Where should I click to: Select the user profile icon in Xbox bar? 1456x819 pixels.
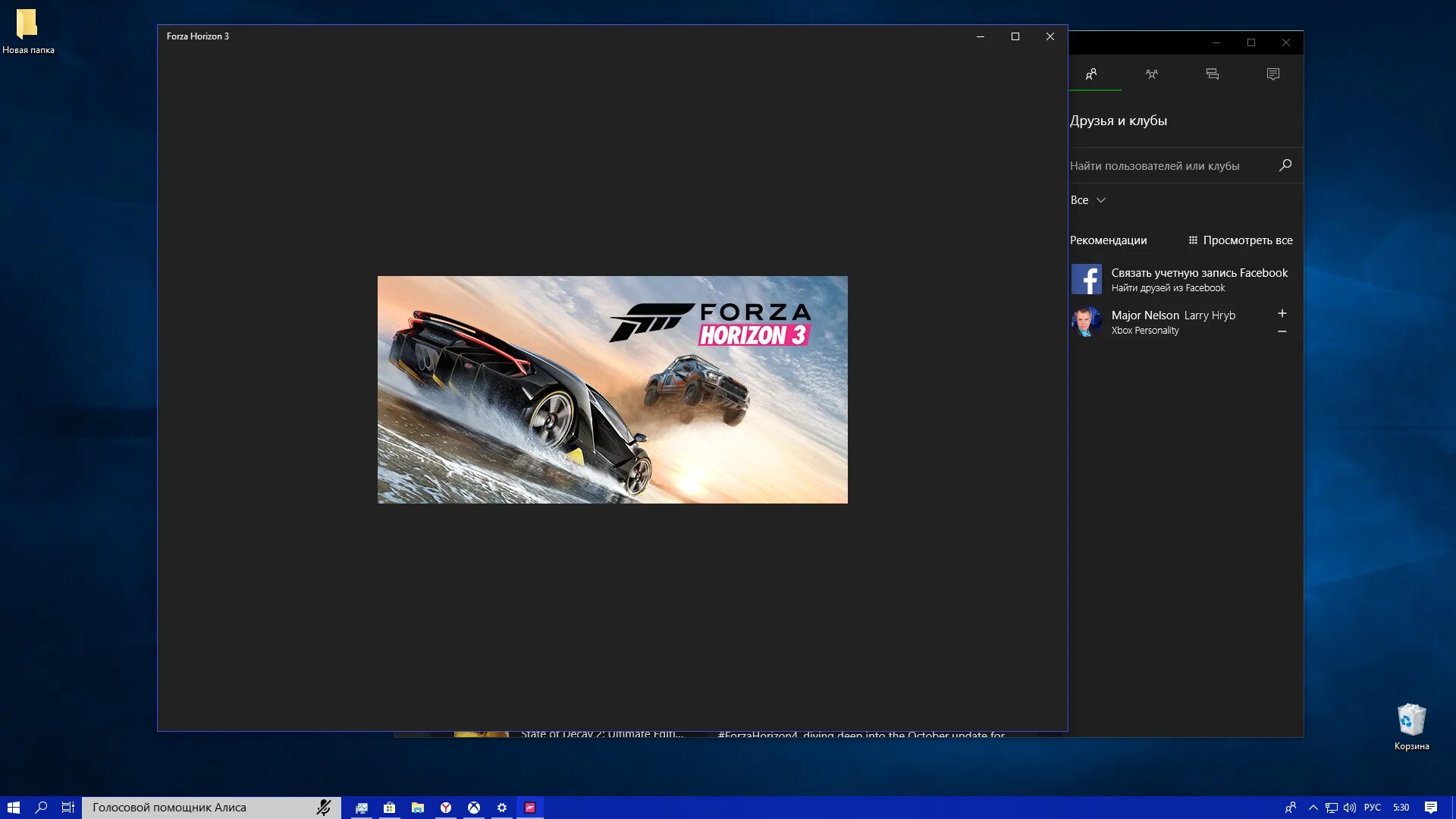coord(1092,73)
